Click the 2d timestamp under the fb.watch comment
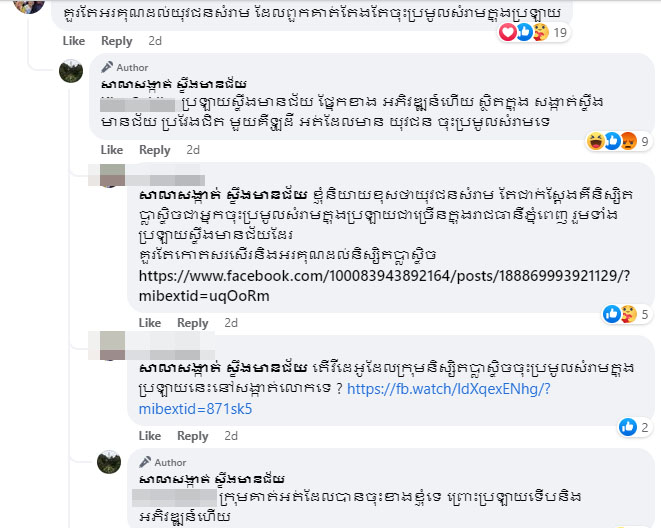The width and height of the screenshot is (661, 528). pos(231,436)
